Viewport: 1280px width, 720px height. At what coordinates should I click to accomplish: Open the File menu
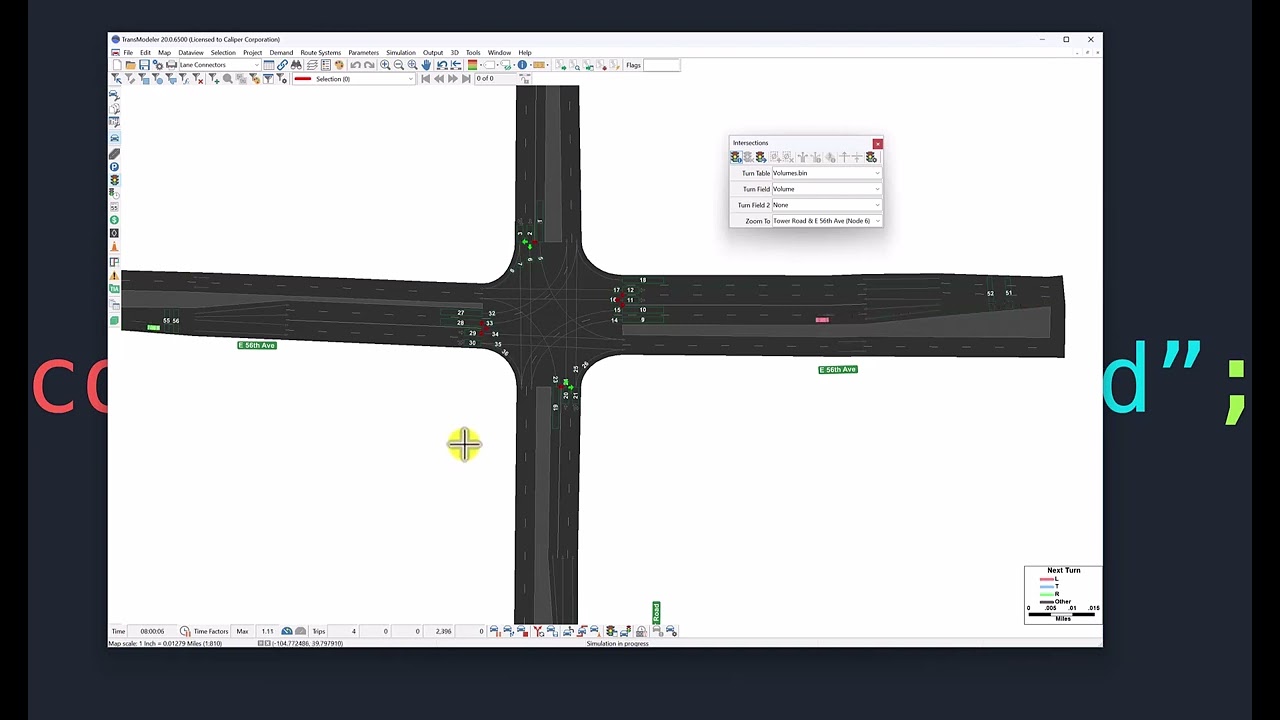pyautogui.click(x=128, y=52)
